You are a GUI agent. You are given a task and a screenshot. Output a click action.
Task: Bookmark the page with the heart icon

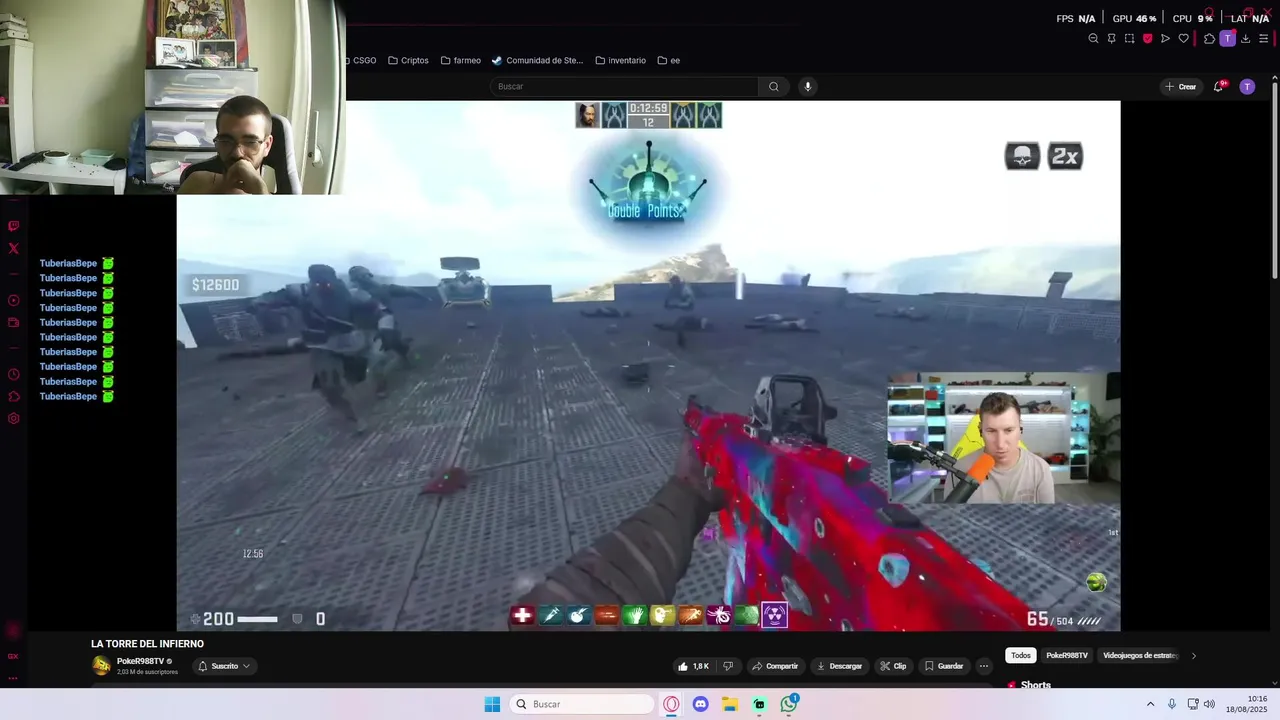tap(1183, 39)
